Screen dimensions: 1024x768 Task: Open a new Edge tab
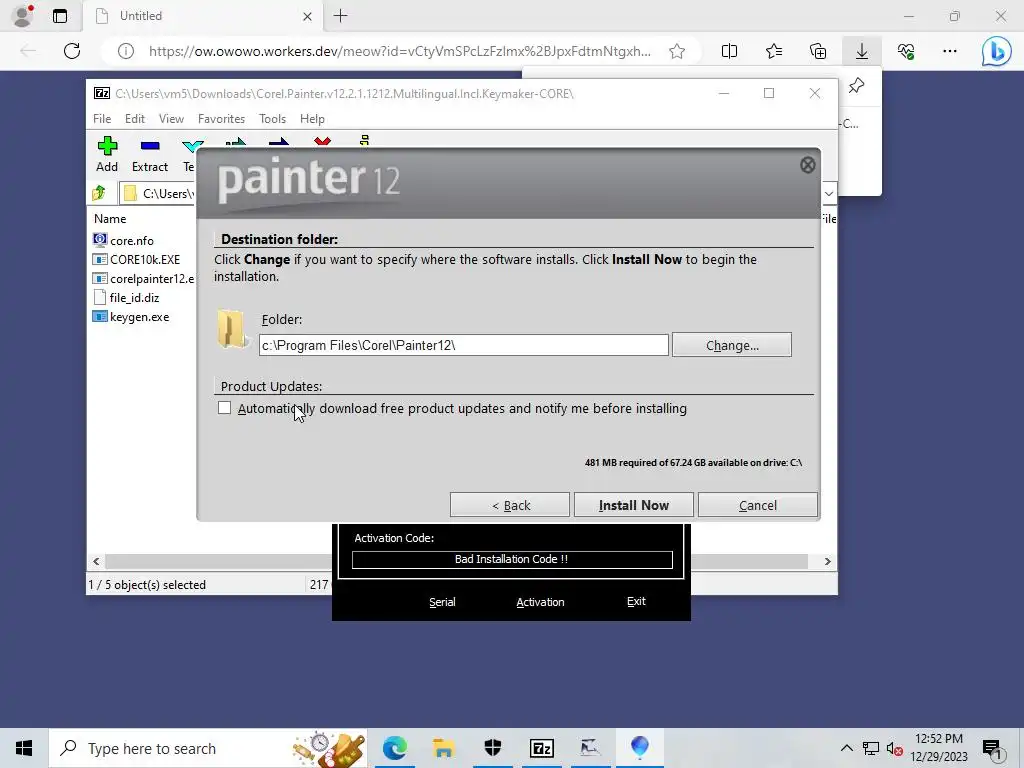click(340, 16)
